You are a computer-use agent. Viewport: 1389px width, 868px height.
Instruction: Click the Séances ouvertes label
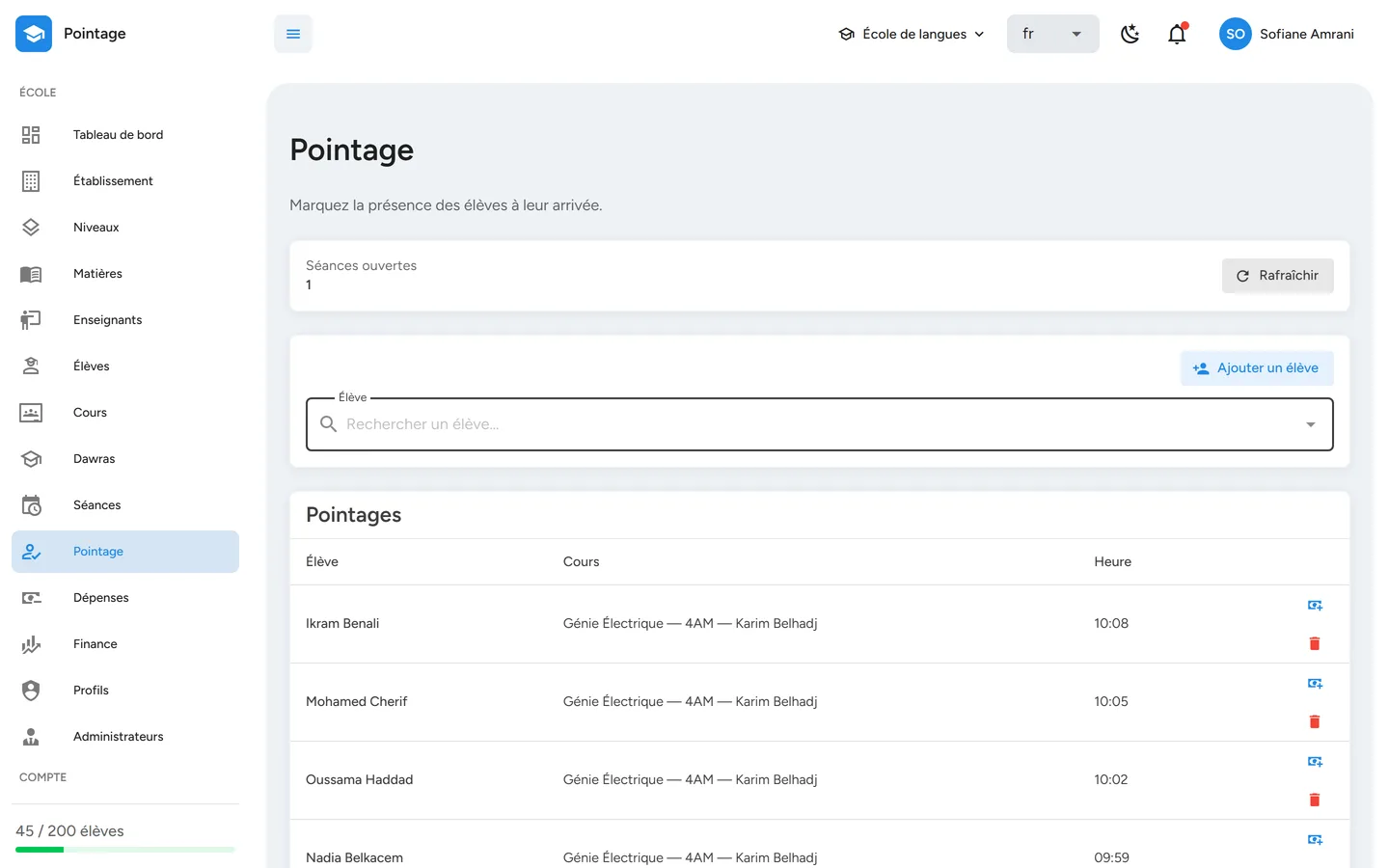pos(361,265)
